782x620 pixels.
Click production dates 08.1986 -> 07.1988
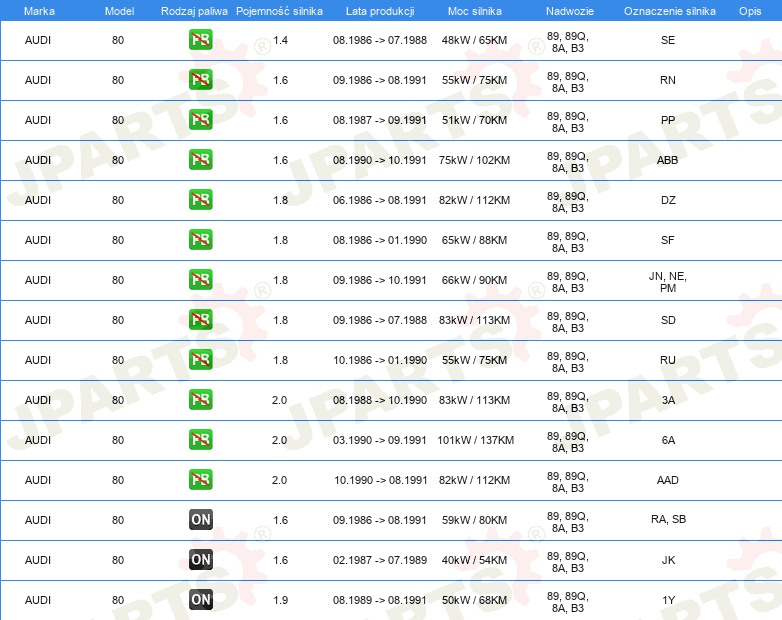(380, 40)
